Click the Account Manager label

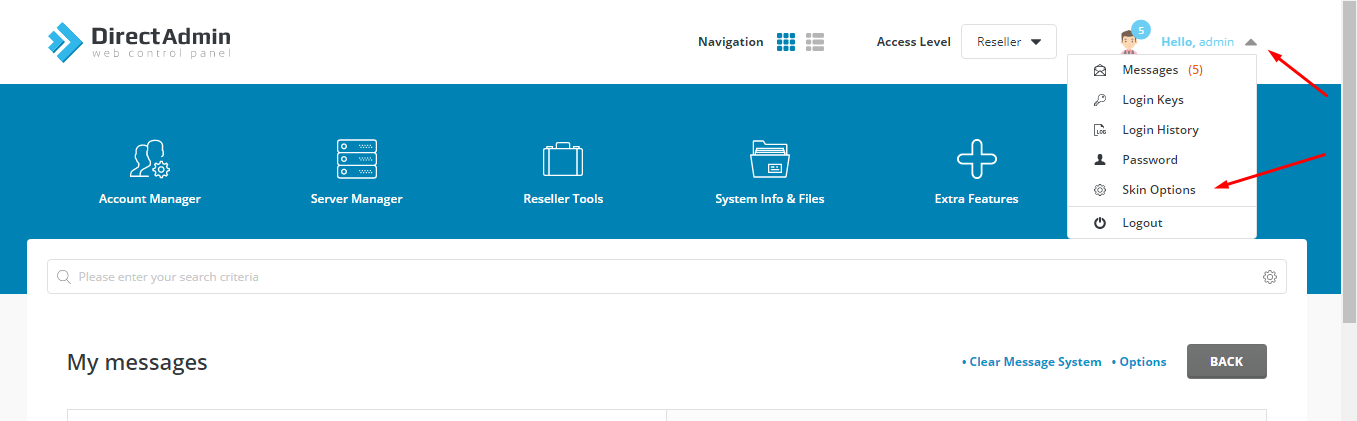150,199
